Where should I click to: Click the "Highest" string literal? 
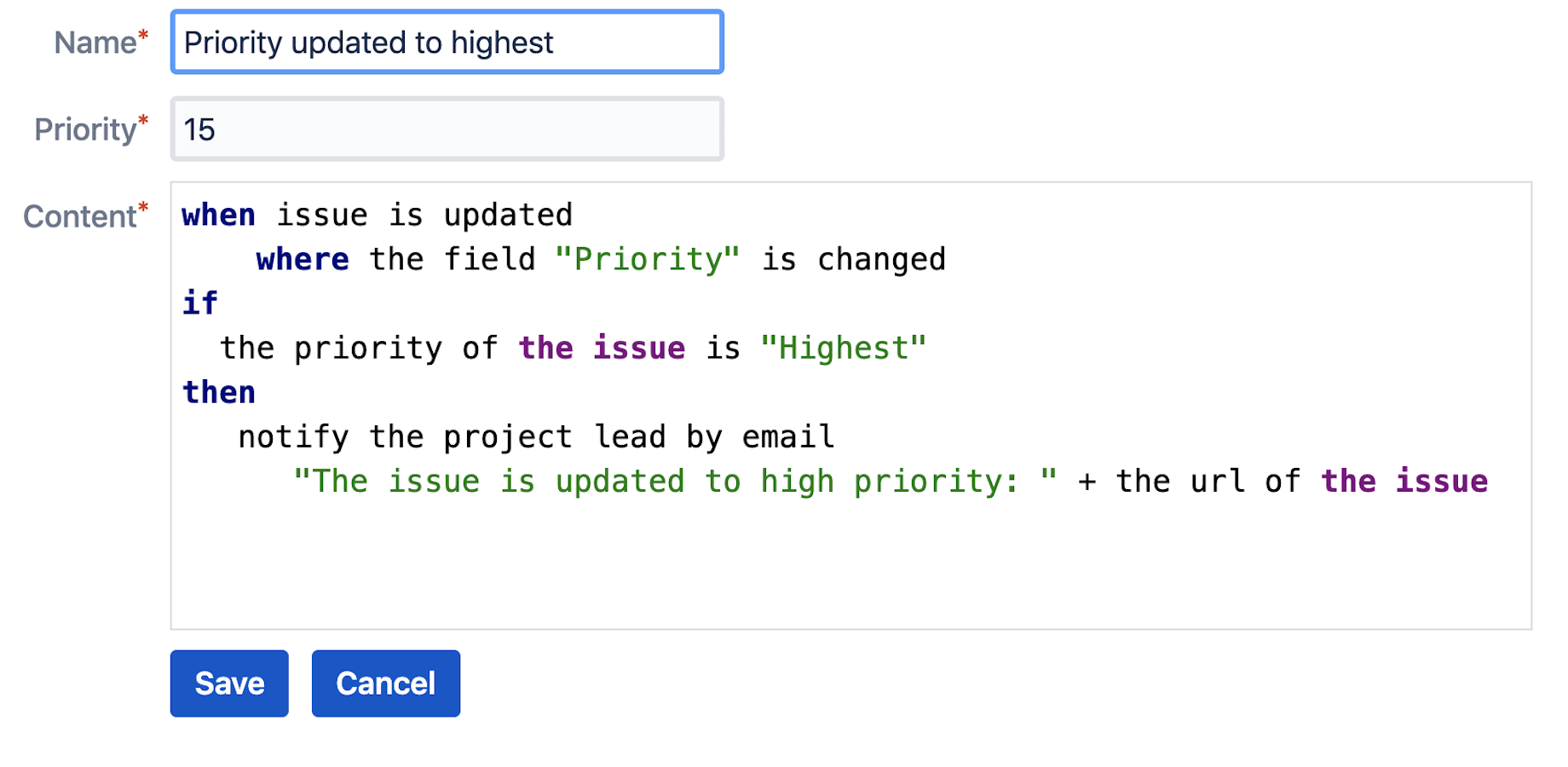pyautogui.click(x=844, y=348)
